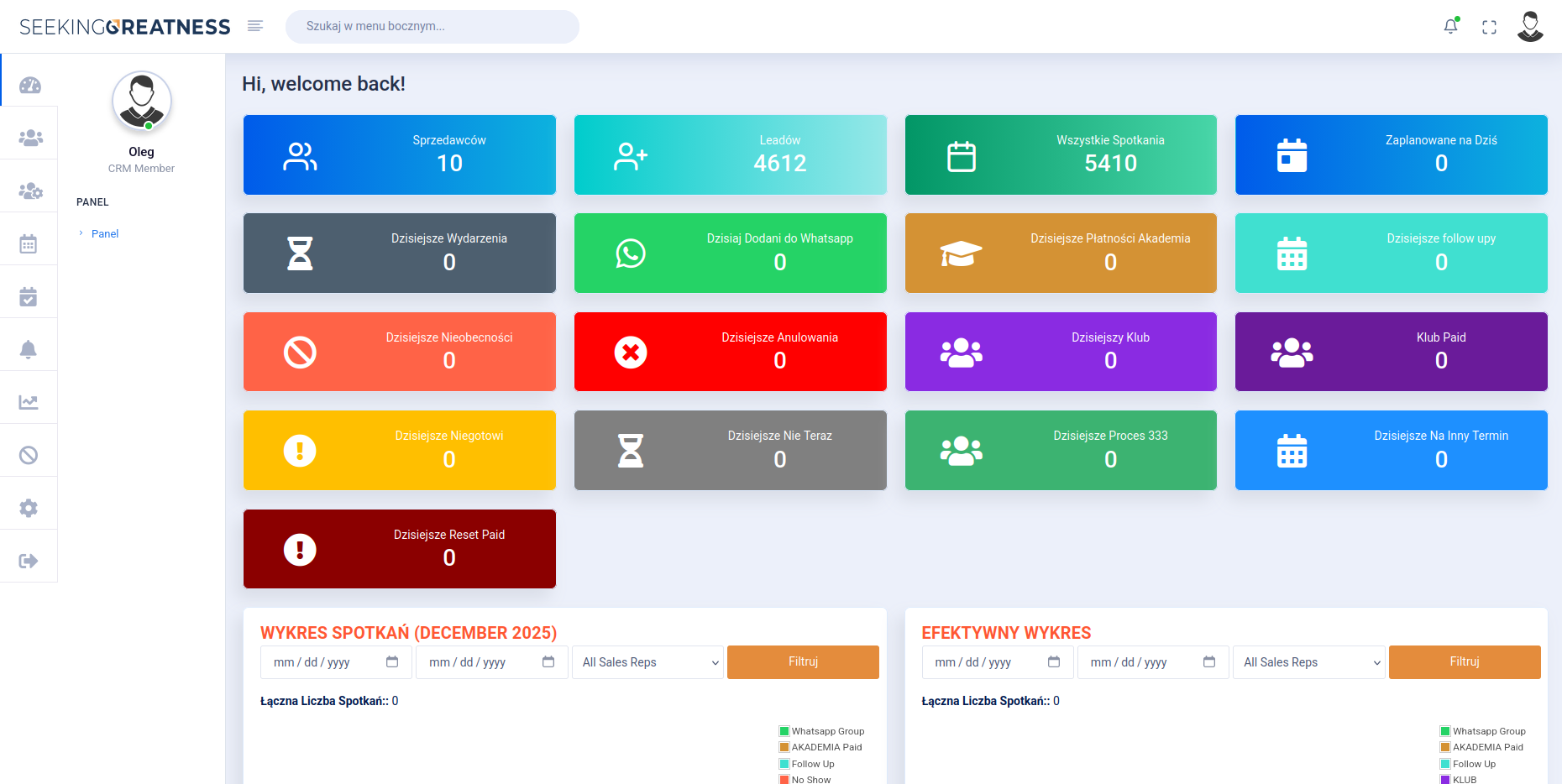Expand the Panel item in the PANEL menu
This screenshot has width=1562, height=784.
105,233
